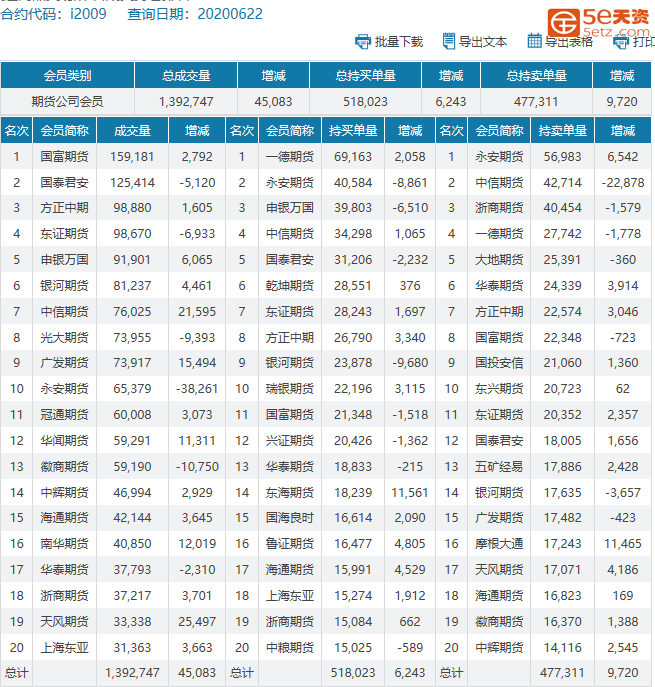Screen dimensions: 655x687
Task: Select 方正中期 in volume ranking row 3
Action: coord(64,208)
